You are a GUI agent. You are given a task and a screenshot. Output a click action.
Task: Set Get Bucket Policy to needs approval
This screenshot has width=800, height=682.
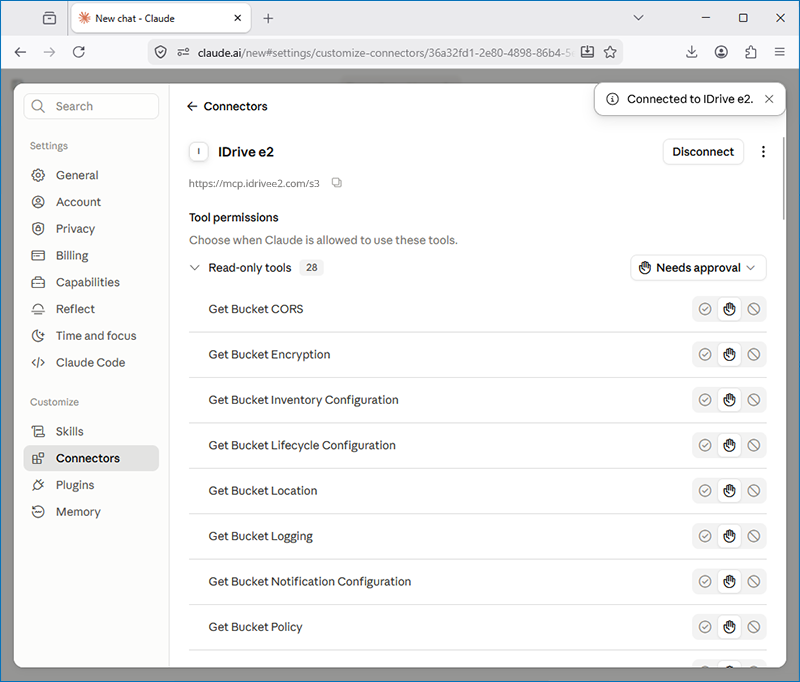click(x=730, y=627)
